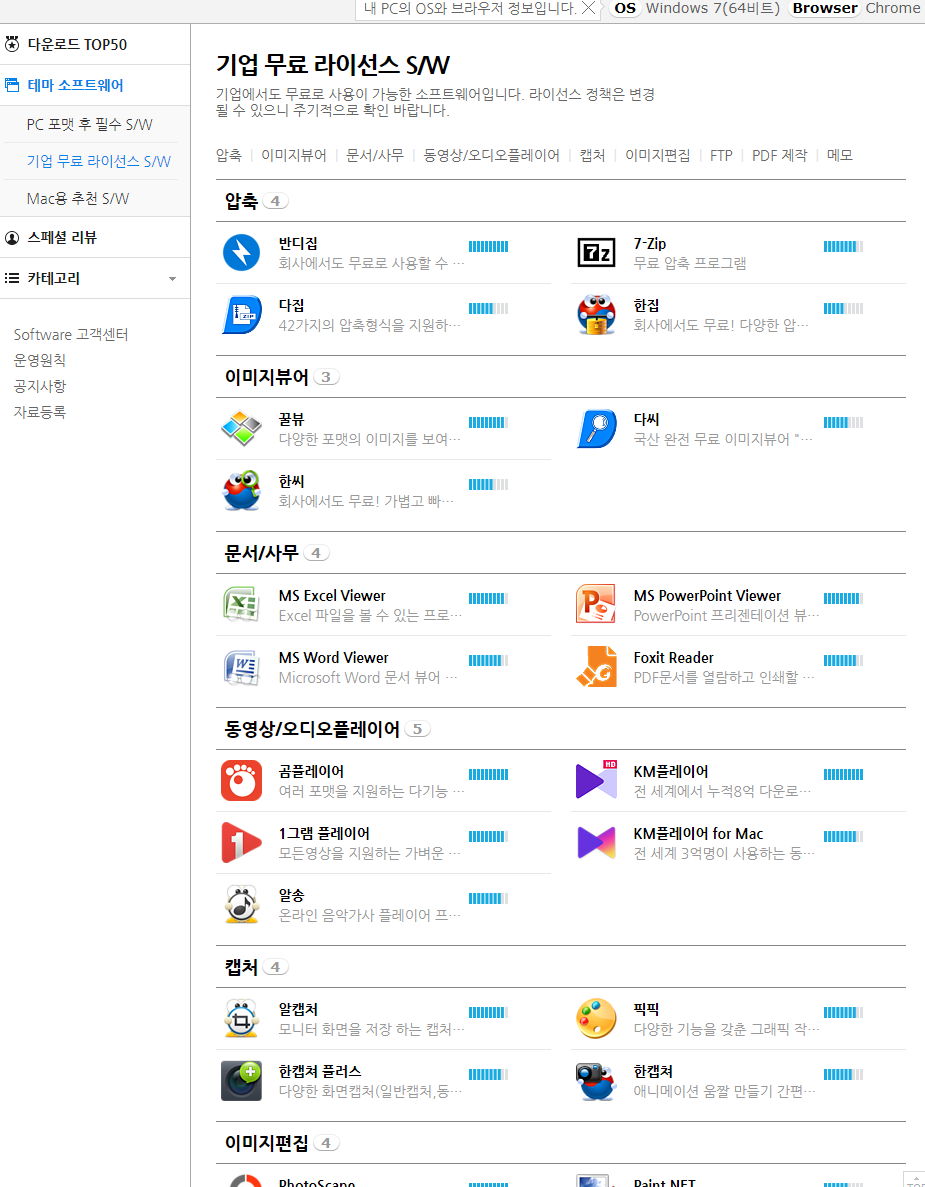
Task: Open the 한캡처 camera icon
Action: coord(596,1081)
